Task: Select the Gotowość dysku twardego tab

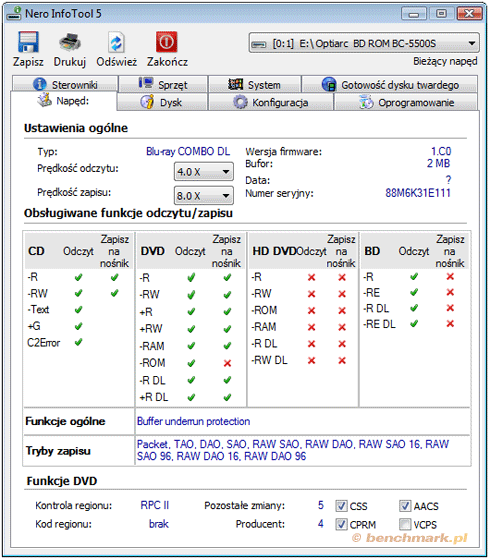Action: [390, 84]
